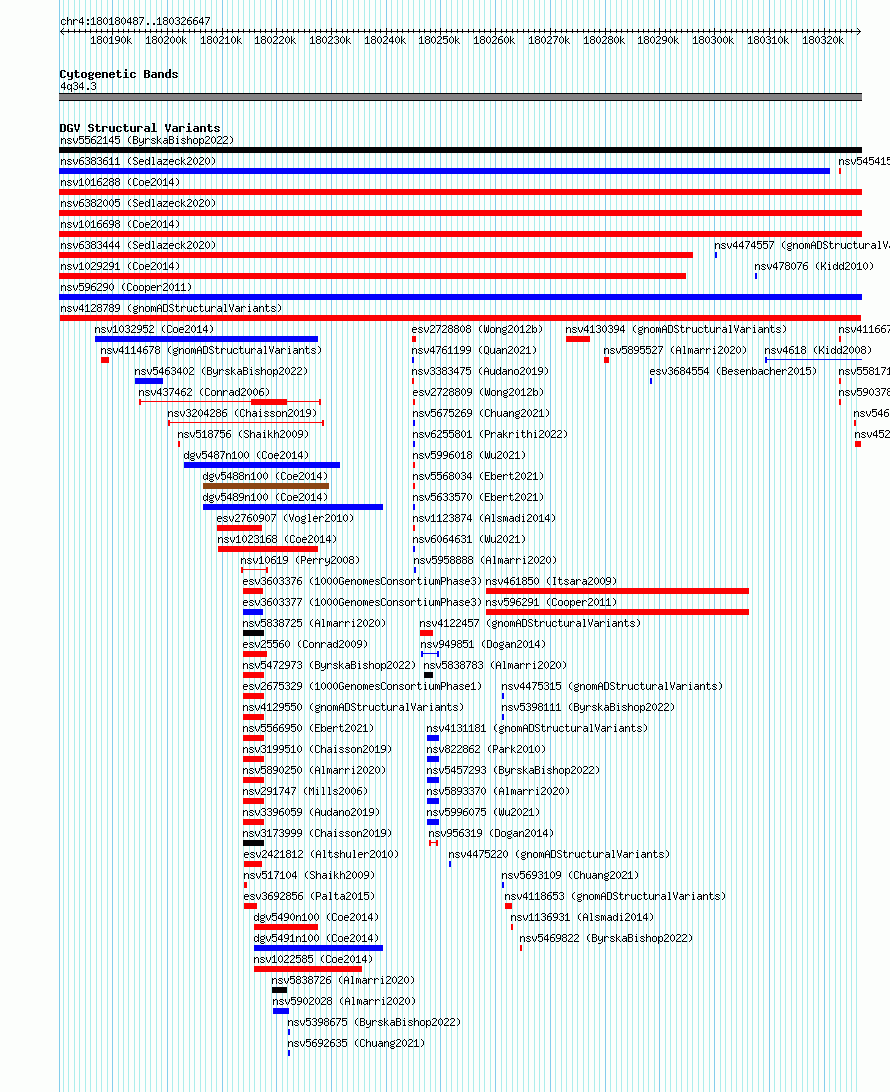Click nsv4118653 (gnomADStructuralVariants) label
Image resolution: width=890 pixels, height=1092 pixels.
tap(615, 896)
